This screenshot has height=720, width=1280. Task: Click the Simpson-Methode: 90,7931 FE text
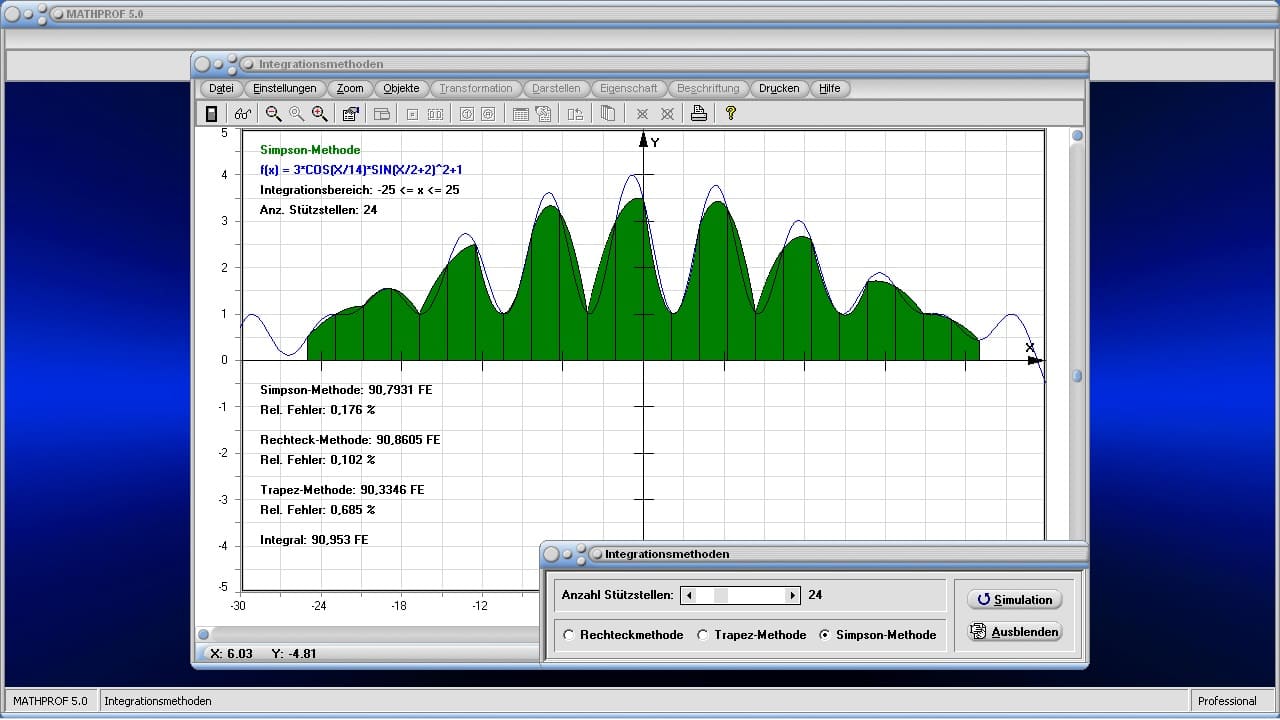[346, 390]
